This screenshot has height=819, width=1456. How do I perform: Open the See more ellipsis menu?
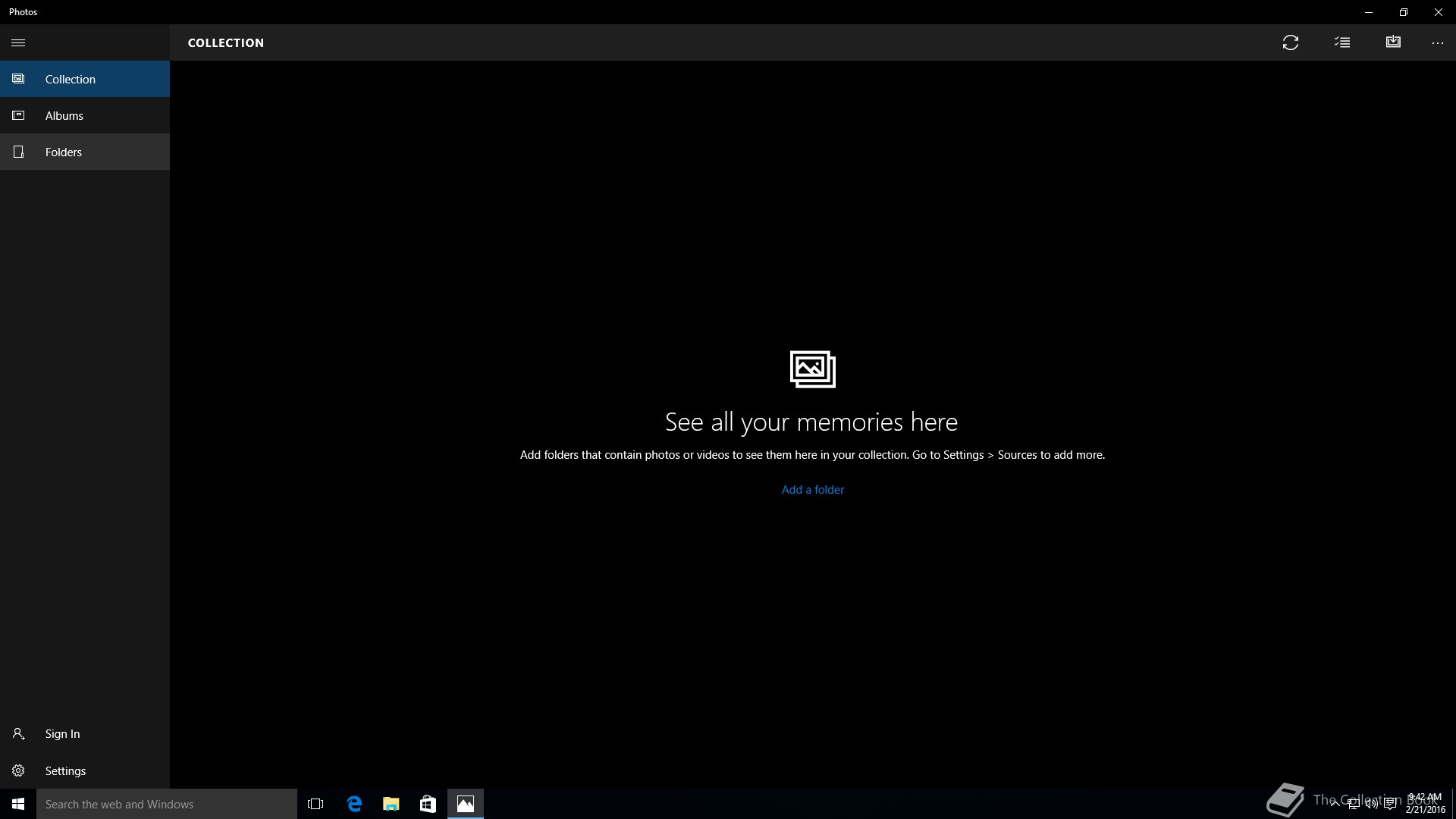(x=1437, y=43)
